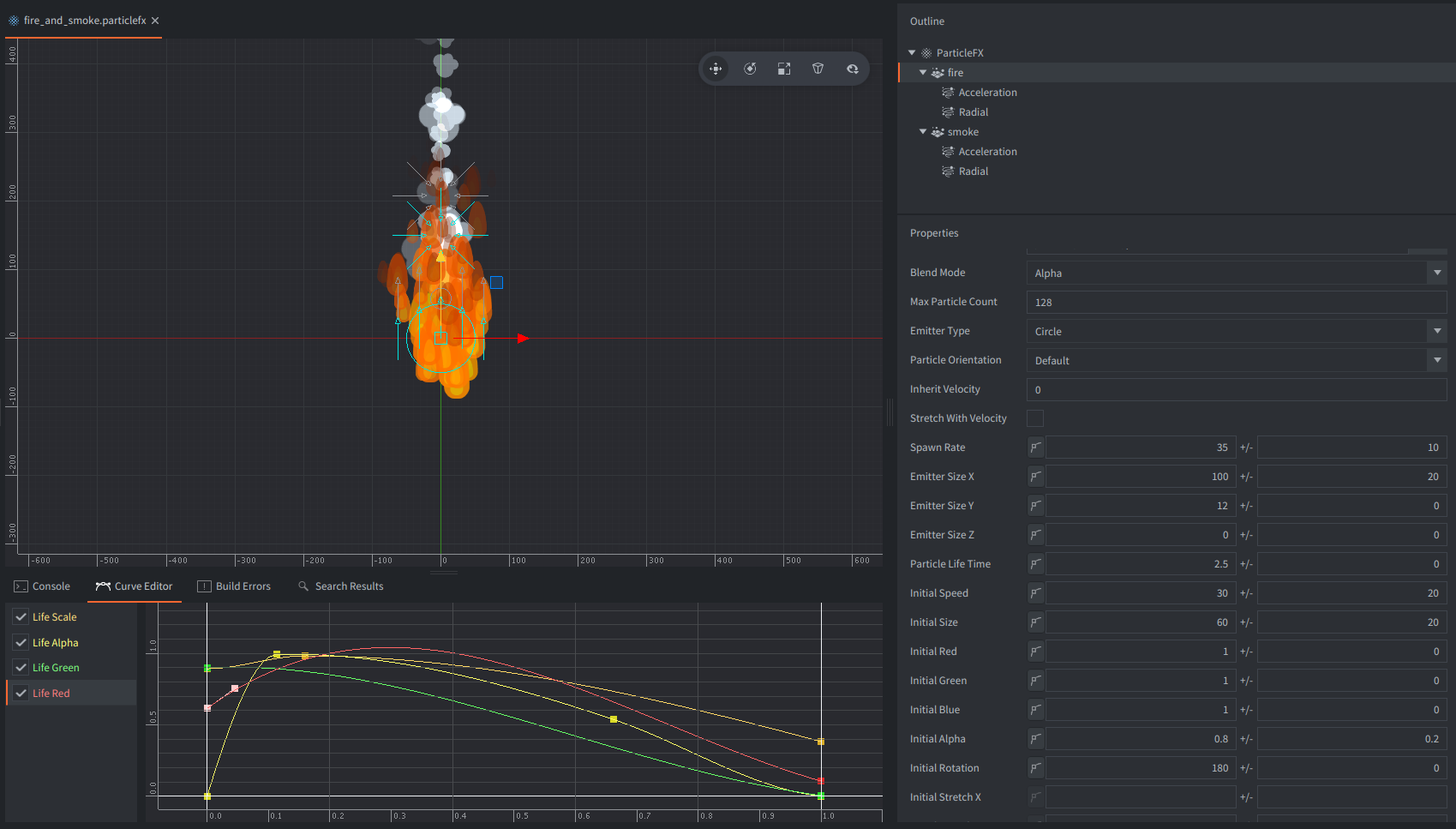Click the Initial Size value 60 field

tap(1141, 622)
